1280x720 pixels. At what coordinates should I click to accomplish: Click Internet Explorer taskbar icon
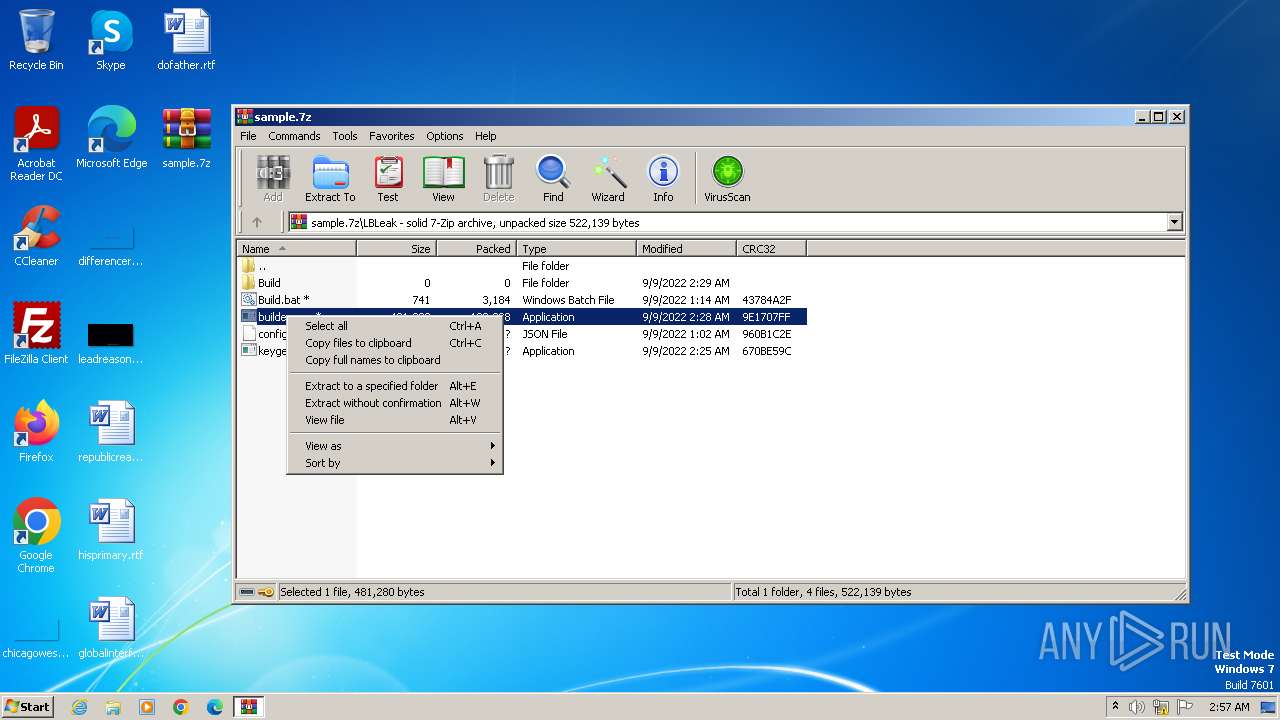pyautogui.click(x=79, y=707)
